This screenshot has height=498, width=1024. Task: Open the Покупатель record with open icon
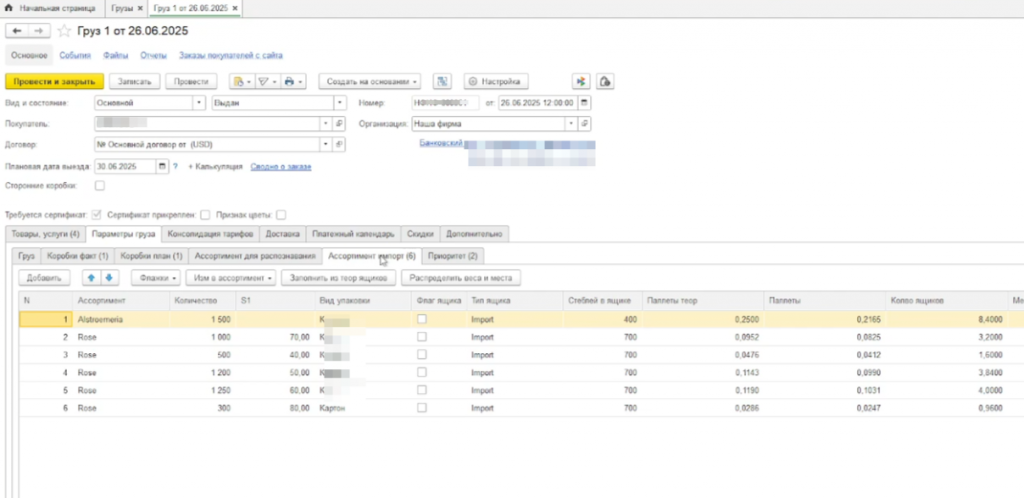tap(339, 124)
